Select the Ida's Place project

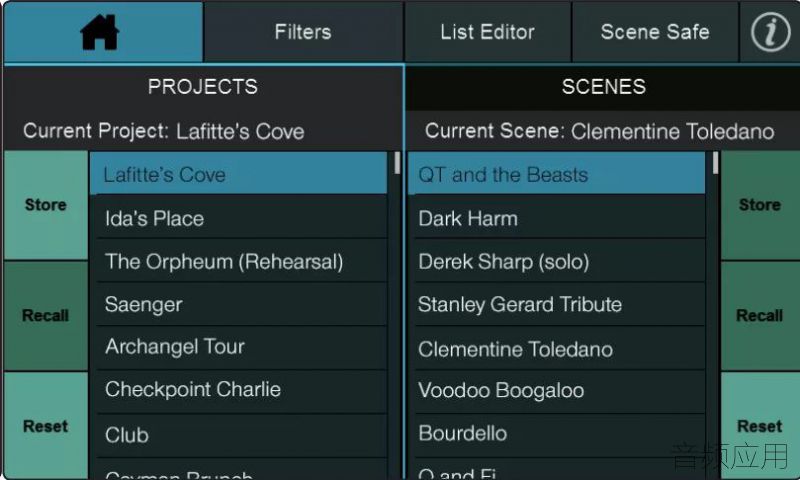coord(238,218)
